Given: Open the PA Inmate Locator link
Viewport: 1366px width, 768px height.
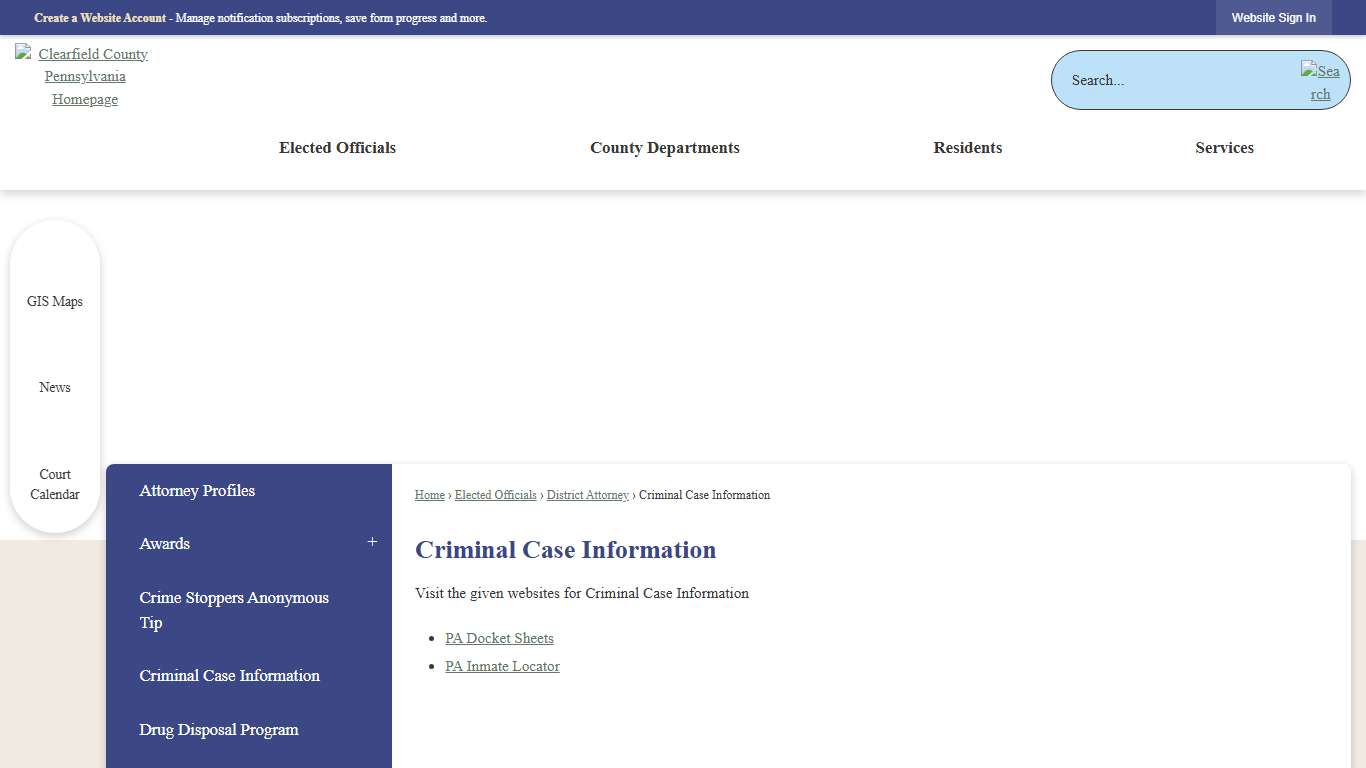Looking at the screenshot, I should tap(502, 666).
